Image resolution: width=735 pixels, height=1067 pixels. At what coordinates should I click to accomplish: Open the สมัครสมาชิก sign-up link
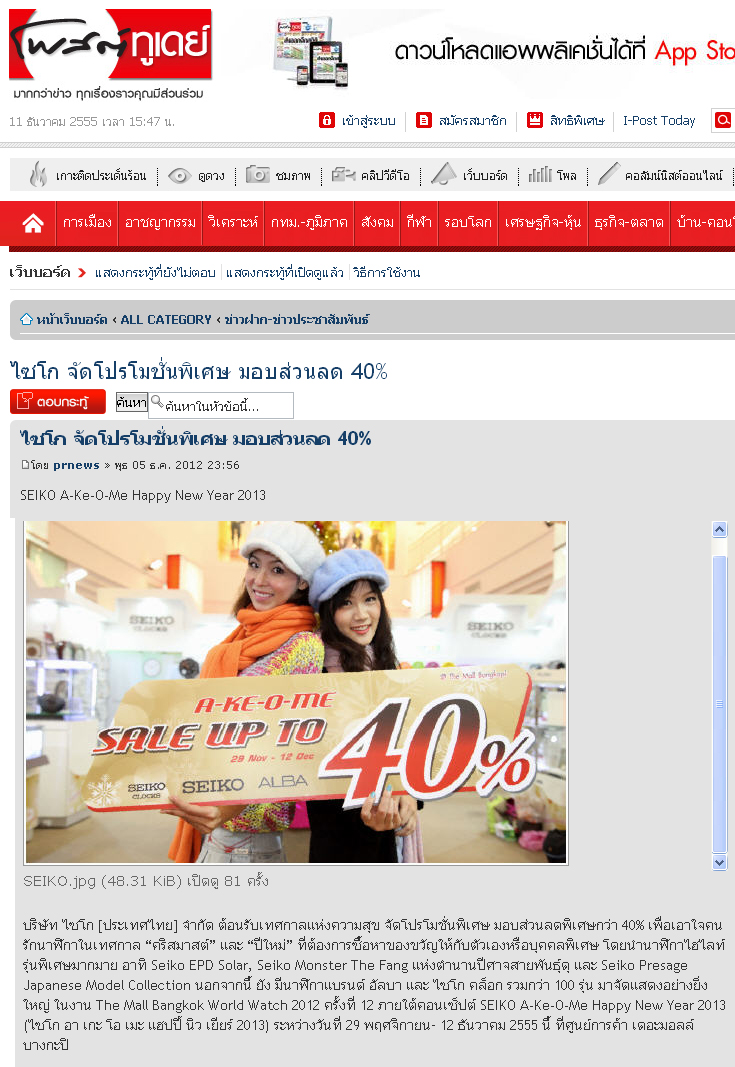[x=472, y=120]
